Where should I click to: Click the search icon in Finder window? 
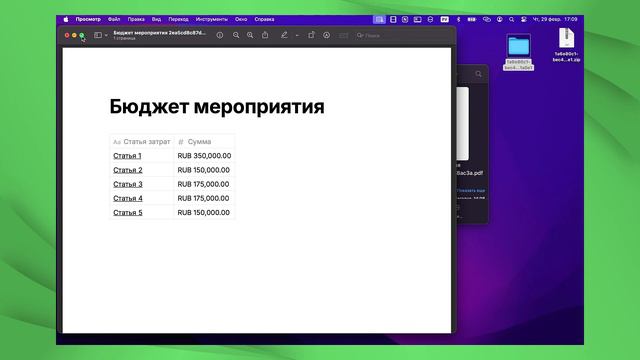click(478, 74)
